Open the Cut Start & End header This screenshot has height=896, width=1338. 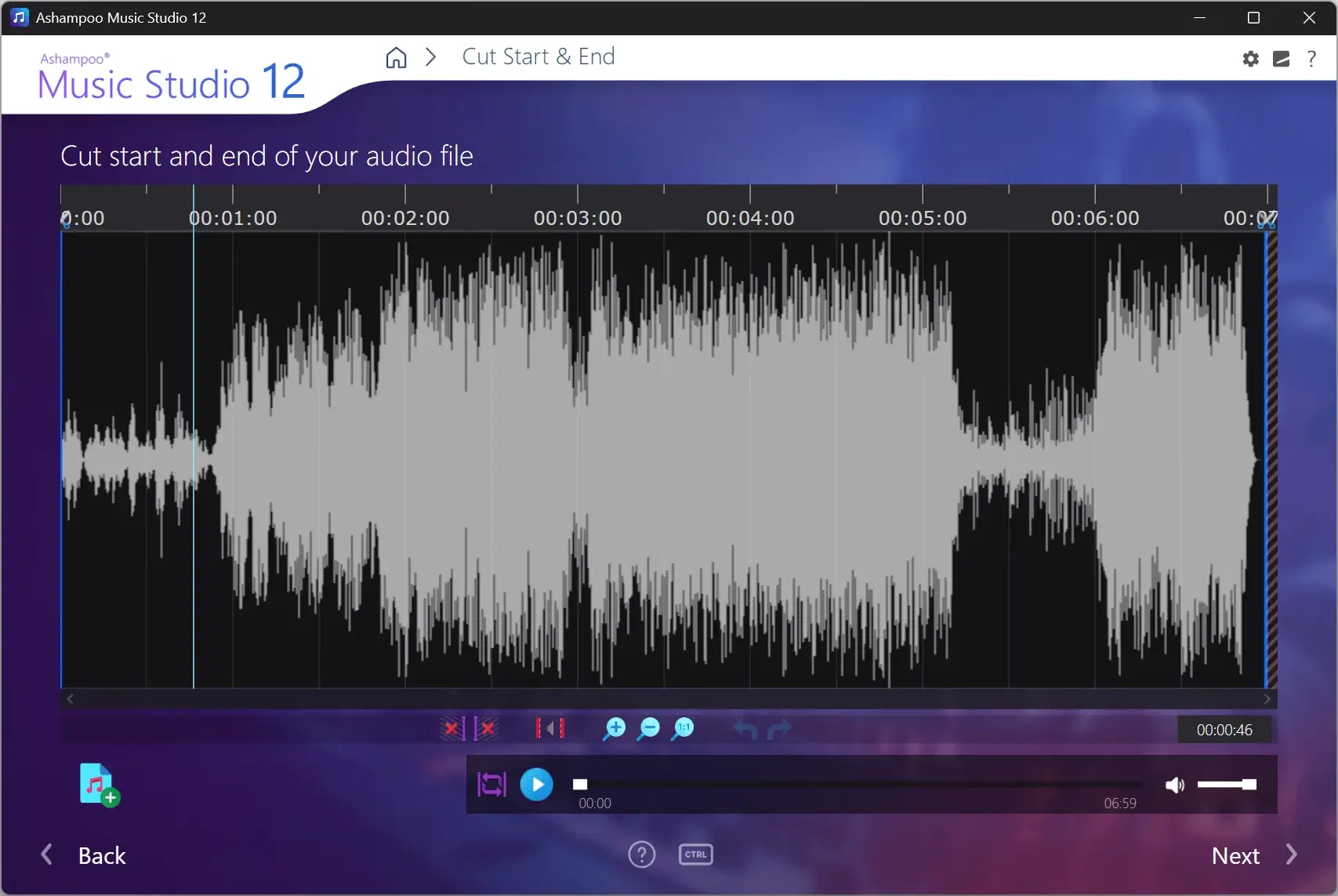pyautogui.click(x=538, y=56)
